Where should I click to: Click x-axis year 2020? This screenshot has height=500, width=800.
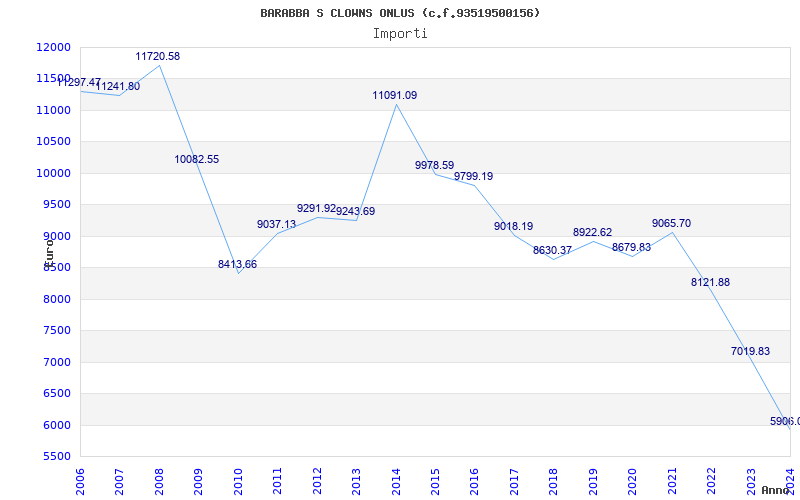(633, 481)
